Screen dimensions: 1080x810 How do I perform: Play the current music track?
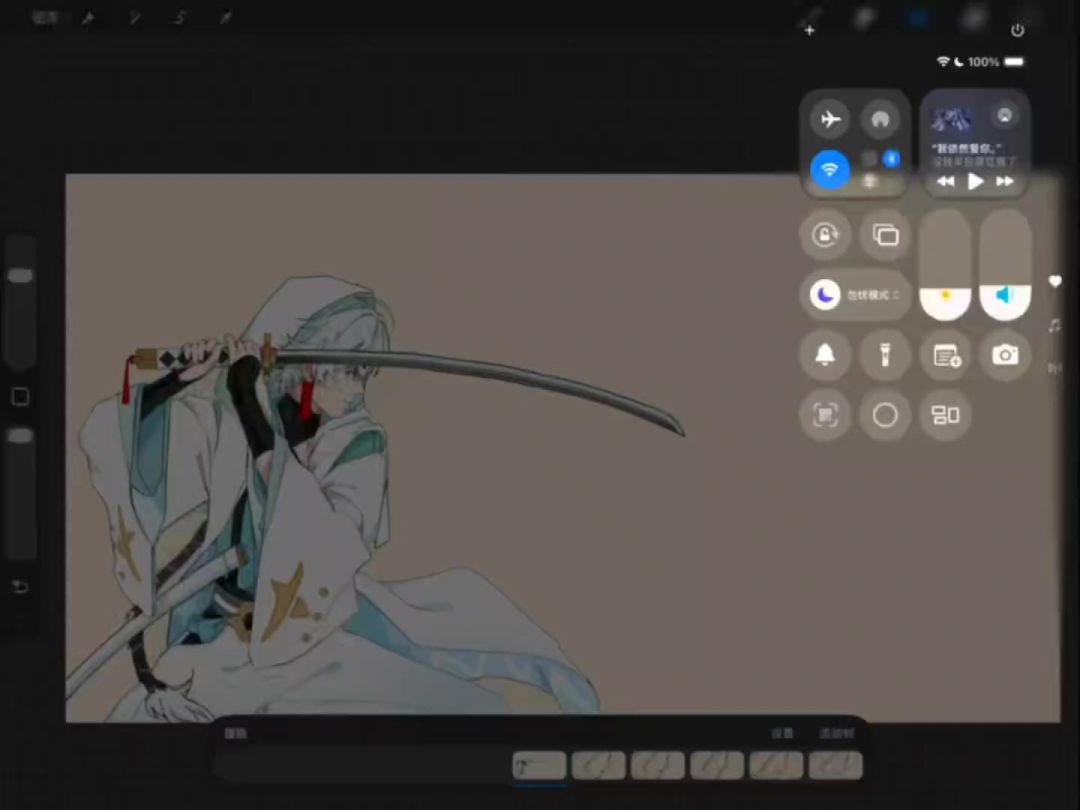975,181
